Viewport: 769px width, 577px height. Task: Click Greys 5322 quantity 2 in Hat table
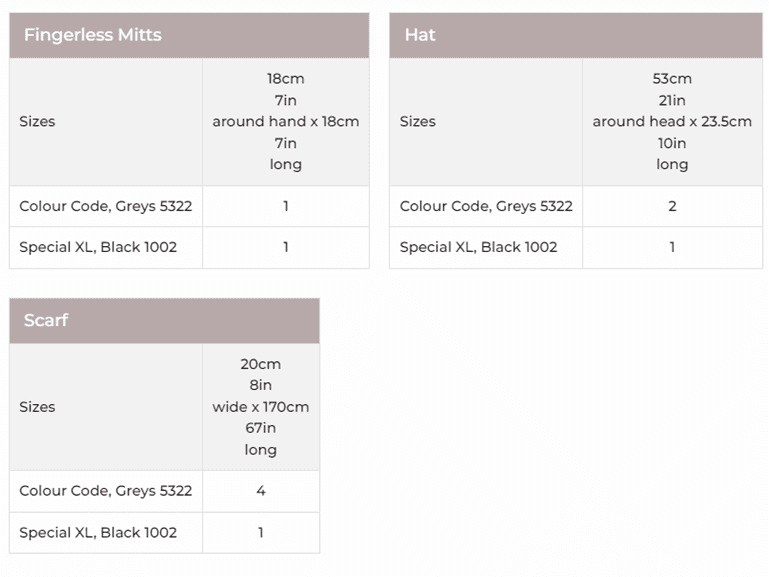pos(672,206)
